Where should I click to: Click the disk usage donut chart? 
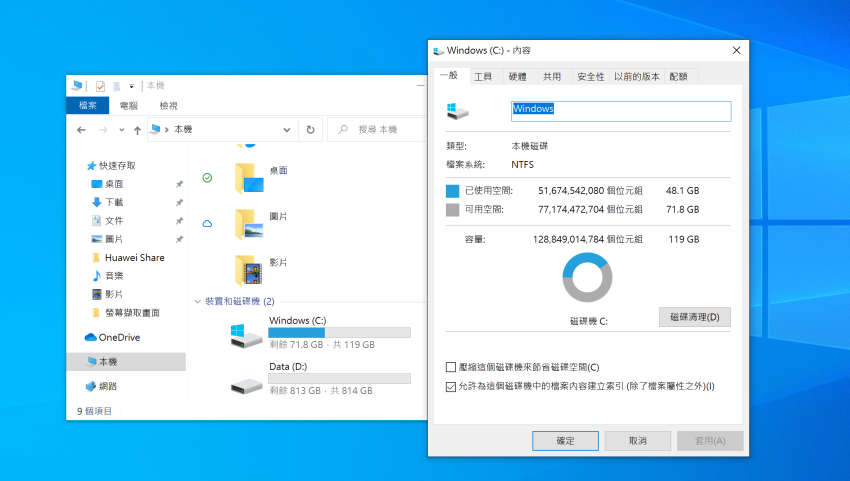pyautogui.click(x=588, y=277)
